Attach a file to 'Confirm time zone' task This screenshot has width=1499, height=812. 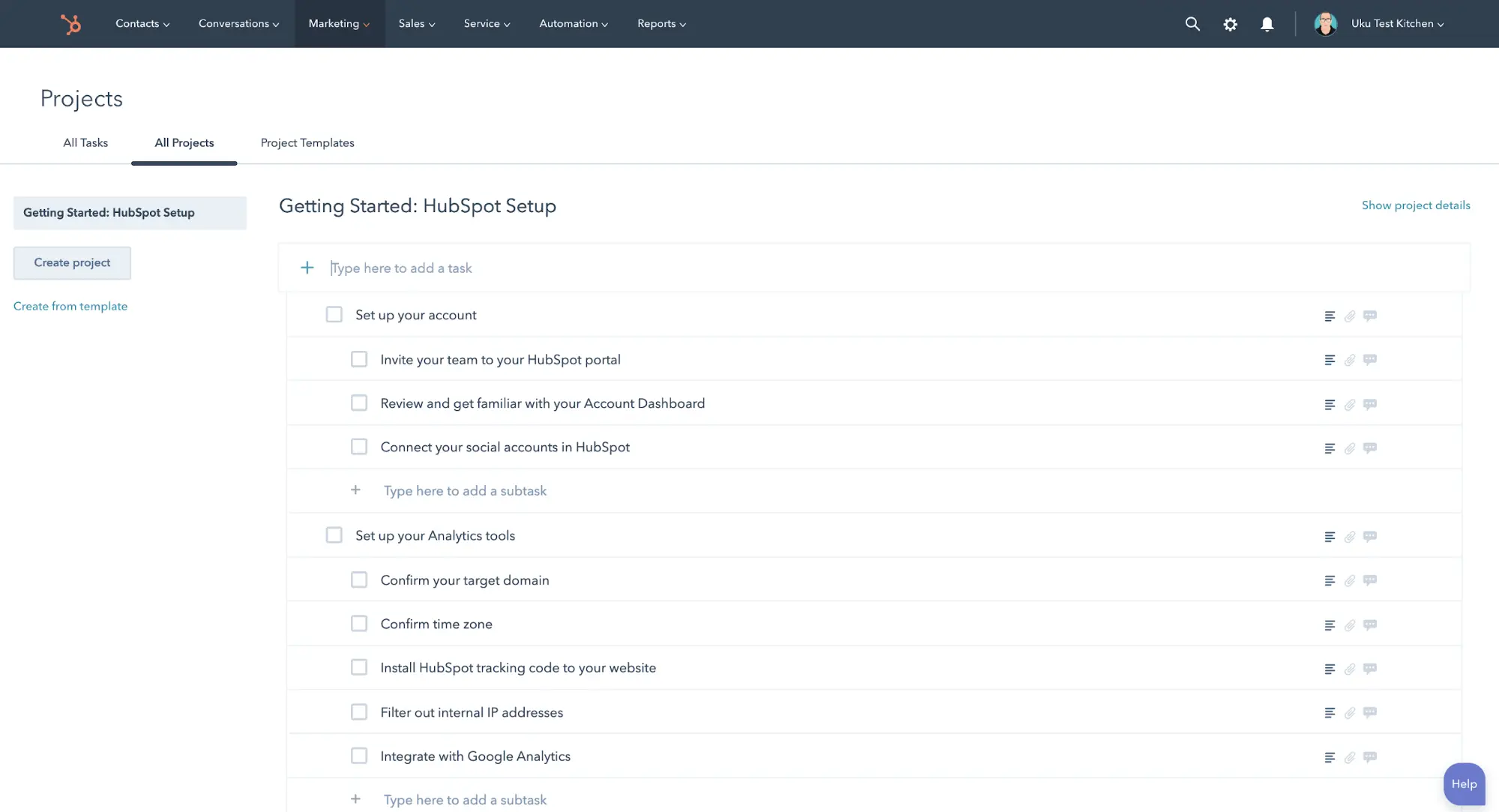[1350, 624]
